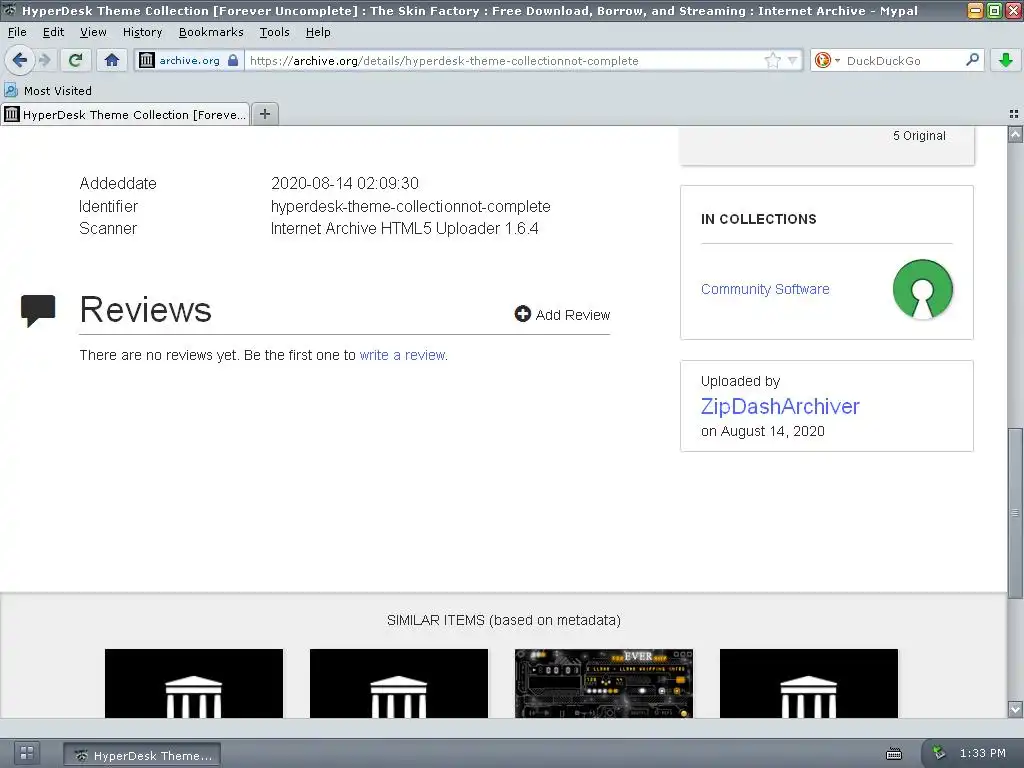1024x768 pixels.
Task: Select the identifier hyperdesk-theme-collectionnot-complete text
Action: (411, 206)
